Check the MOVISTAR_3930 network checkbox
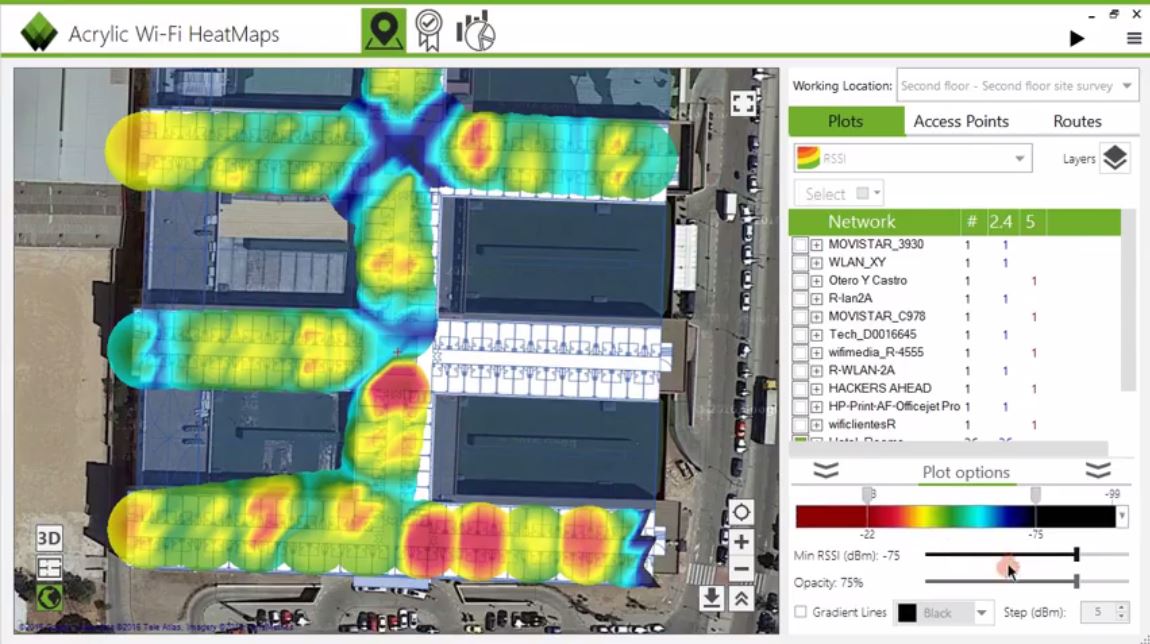The height and width of the screenshot is (644, 1150). click(800, 245)
